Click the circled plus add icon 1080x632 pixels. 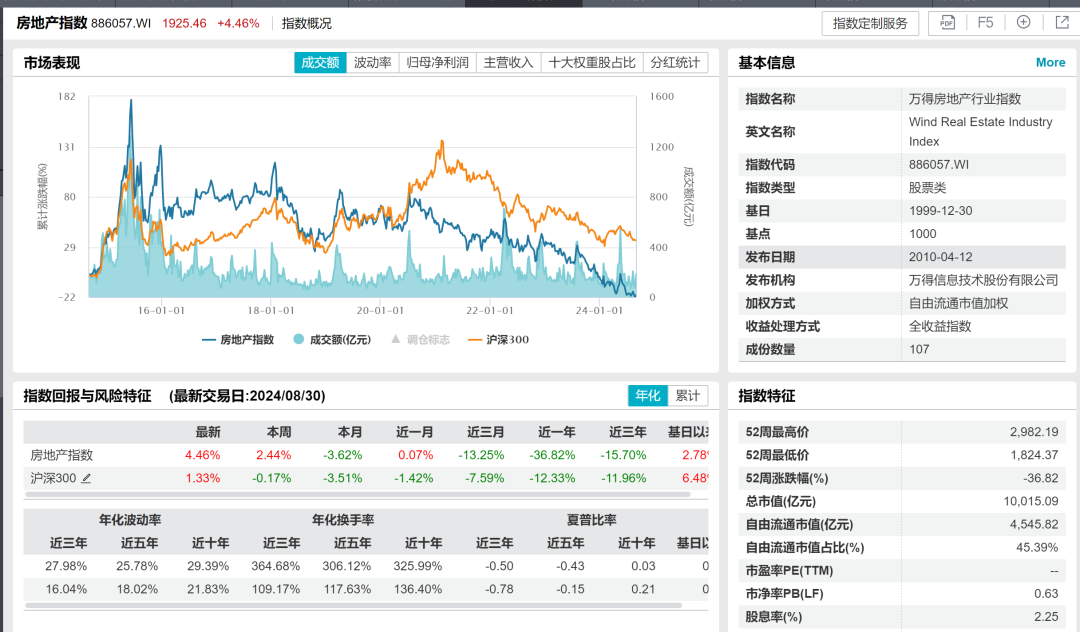click(1024, 23)
